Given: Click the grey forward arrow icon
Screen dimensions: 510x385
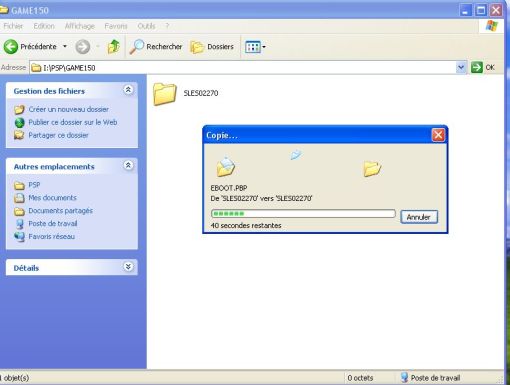Looking at the screenshot, I should pos(83,47).
